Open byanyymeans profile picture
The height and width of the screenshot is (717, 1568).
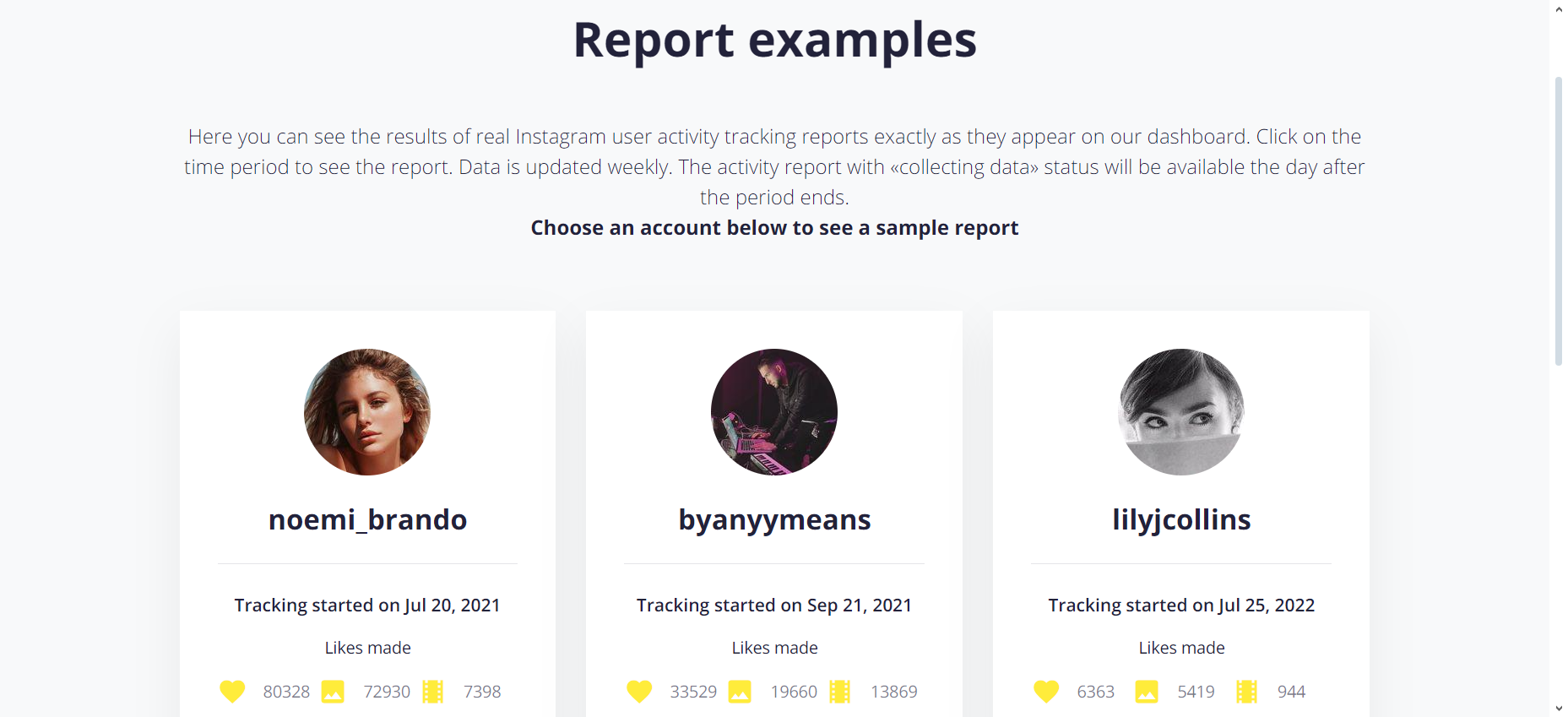point(774,412)
